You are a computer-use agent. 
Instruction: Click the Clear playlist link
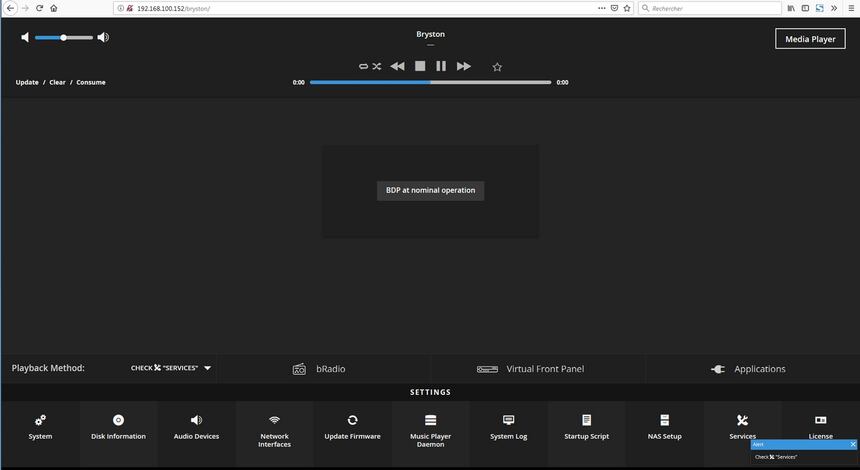(x=57, y=82)
